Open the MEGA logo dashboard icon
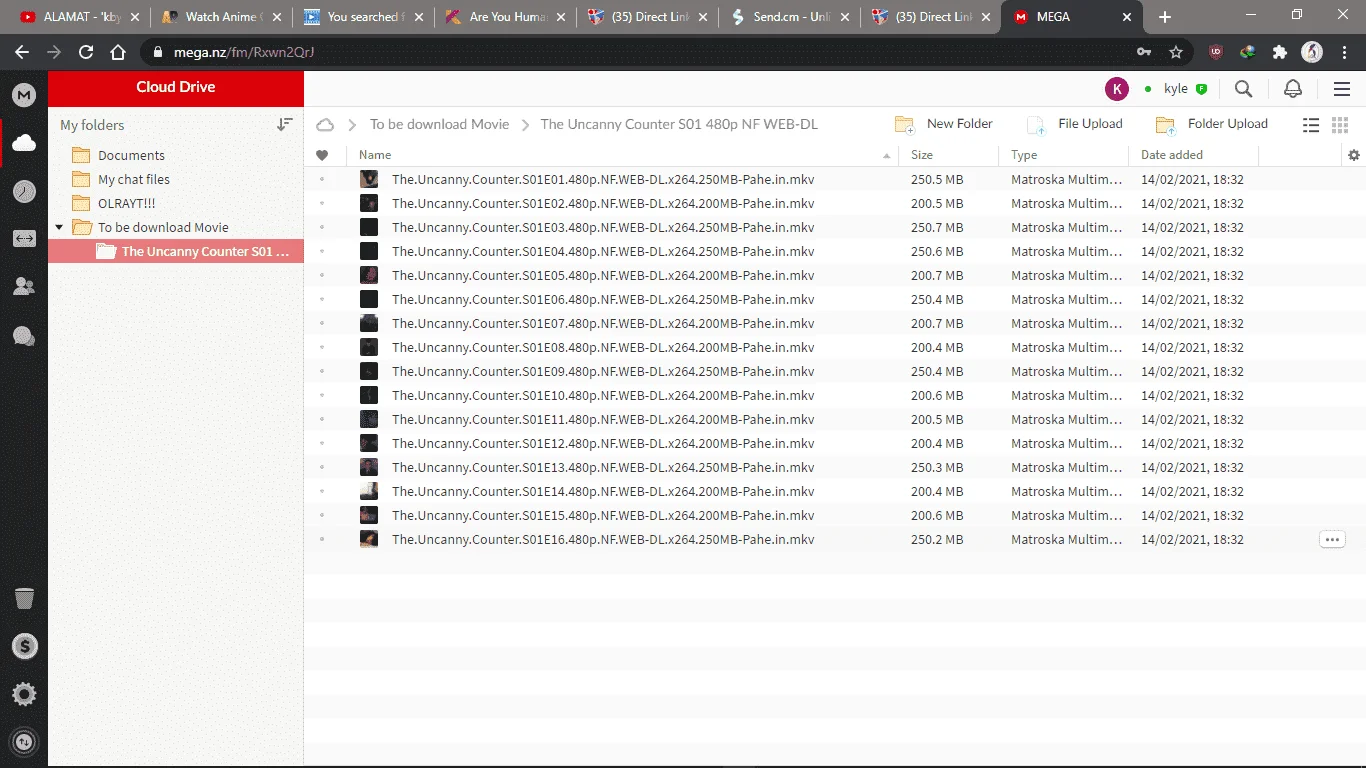Viewport: 1366px width, 768px height. [x=24, y=95]
